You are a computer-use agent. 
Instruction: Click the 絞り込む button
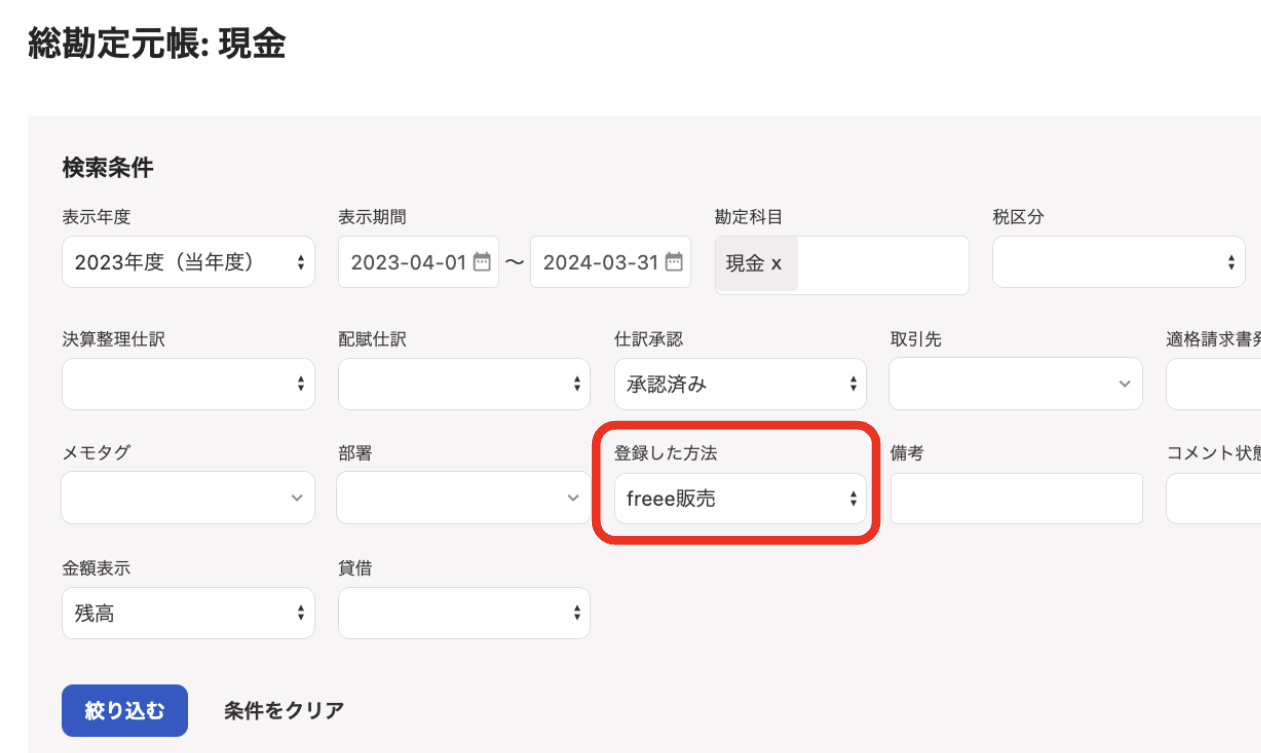coord(125,710)
